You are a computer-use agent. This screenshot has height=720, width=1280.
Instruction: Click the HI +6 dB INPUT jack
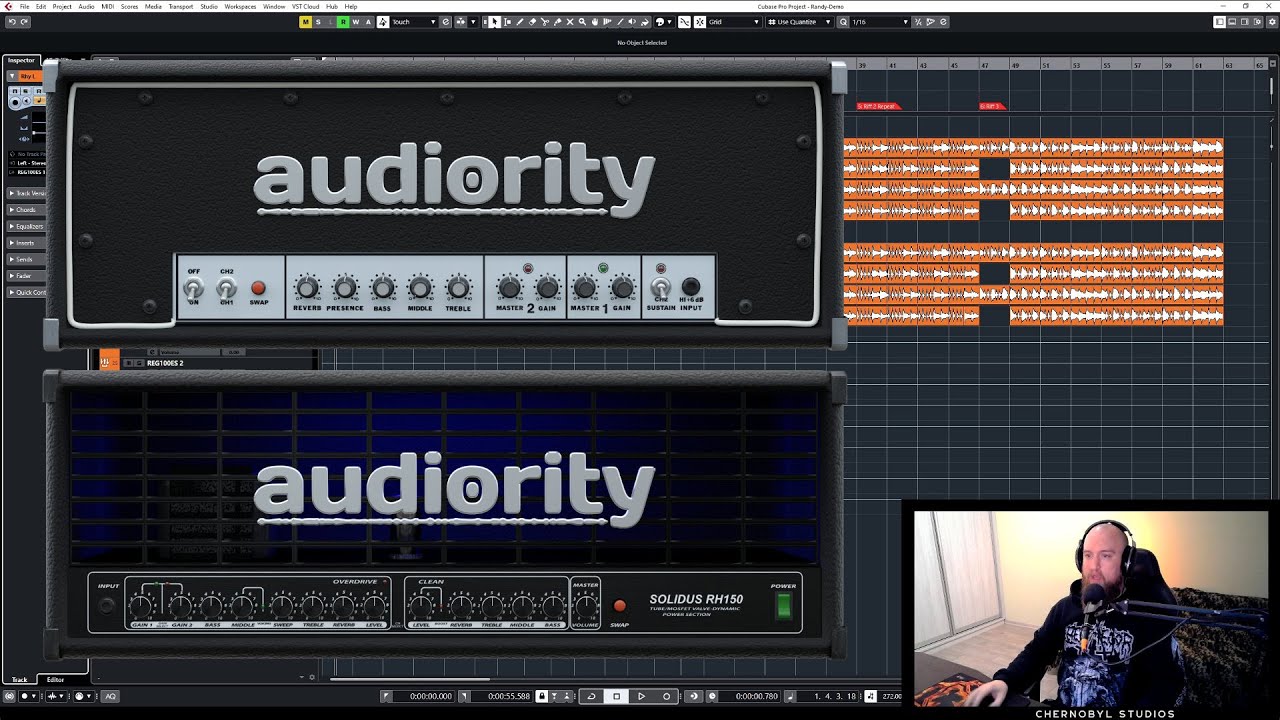(x=690, y=287)
